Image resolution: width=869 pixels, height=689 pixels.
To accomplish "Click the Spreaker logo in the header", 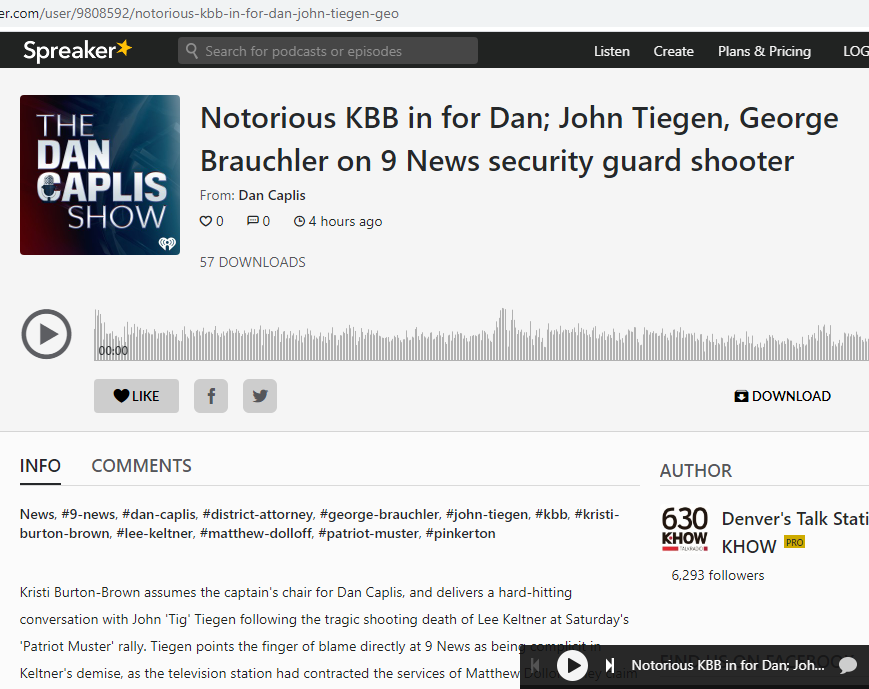I will [78, 50].
